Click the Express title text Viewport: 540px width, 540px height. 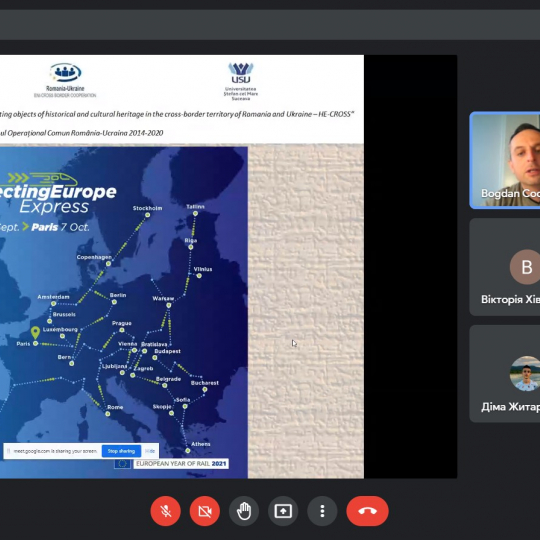pos(54,207)
